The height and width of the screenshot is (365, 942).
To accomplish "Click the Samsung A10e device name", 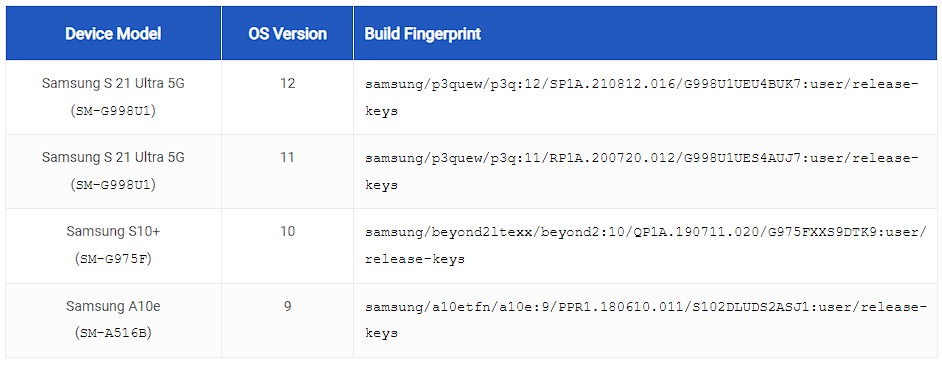I will pos(114,306).
